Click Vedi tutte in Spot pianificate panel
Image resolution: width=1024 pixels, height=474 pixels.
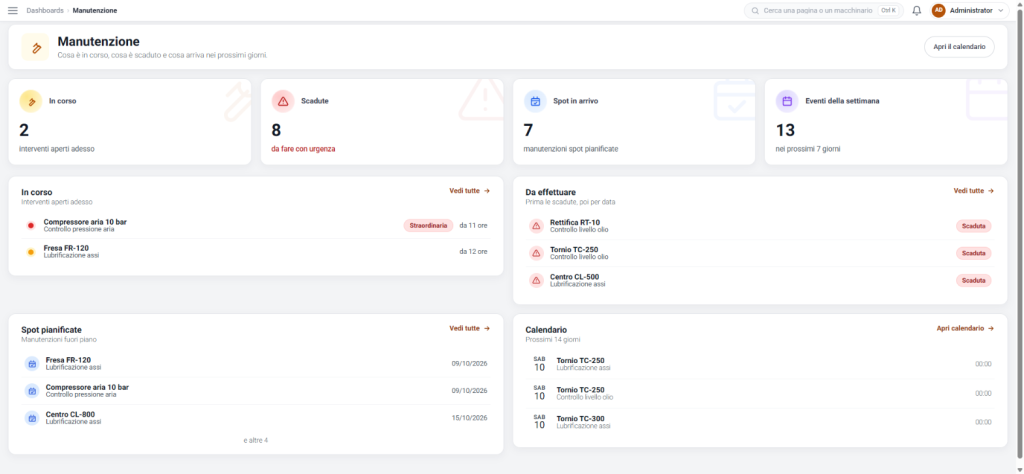pyautogui.click(x=470, y=328)
